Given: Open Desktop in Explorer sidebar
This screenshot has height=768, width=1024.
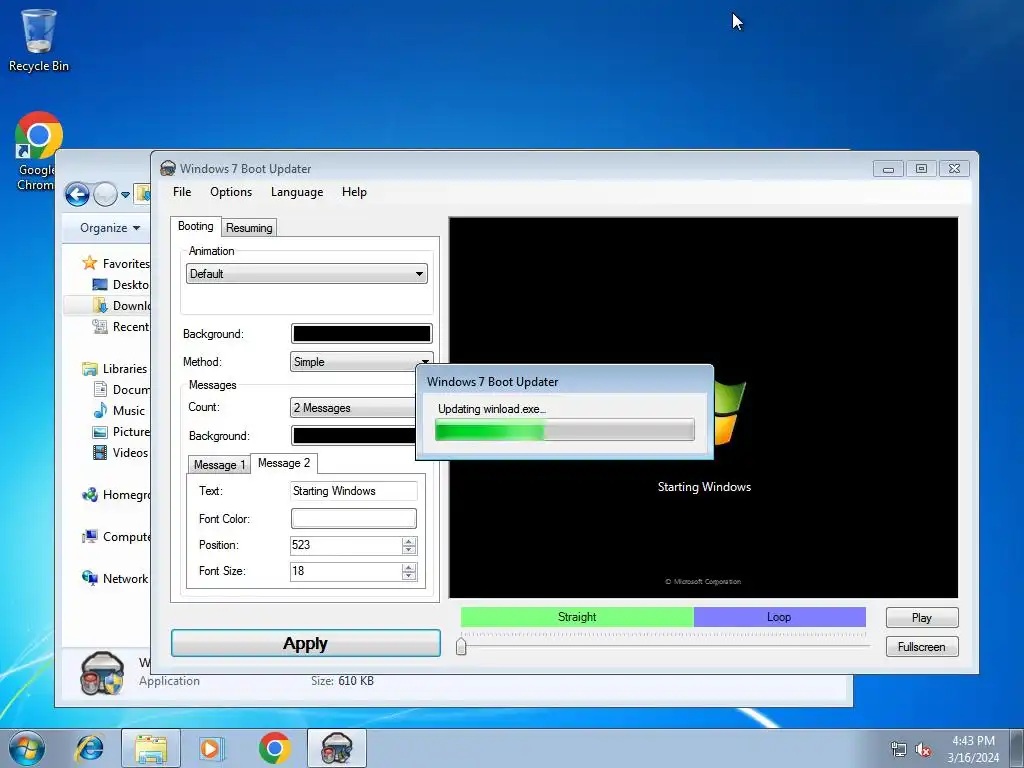Looking at the screenshot, I should 121,285.
